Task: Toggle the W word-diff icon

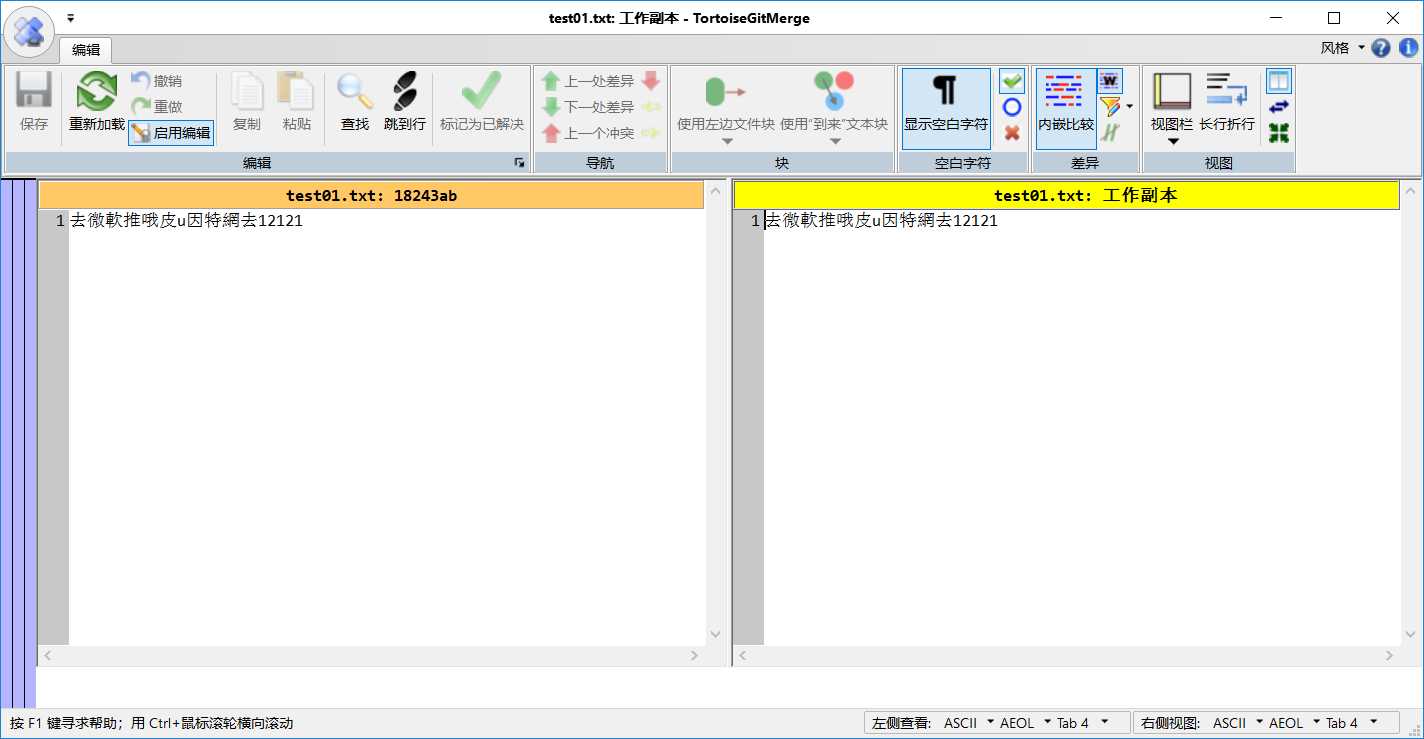Action: click(x=1110, y=81)
